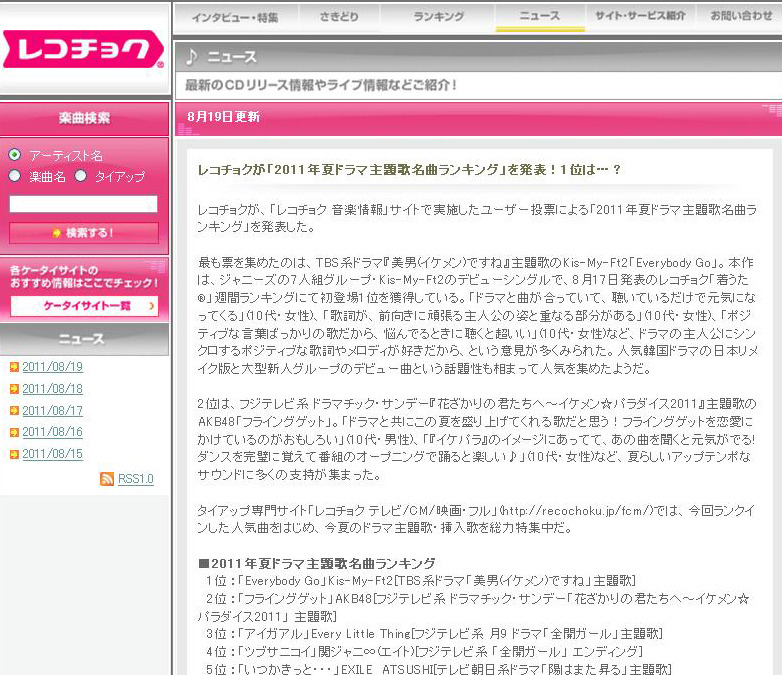The image size is (782, 675).
Task: Click the ケータイサイト一覧 button
Action: (x=84, y=306)
